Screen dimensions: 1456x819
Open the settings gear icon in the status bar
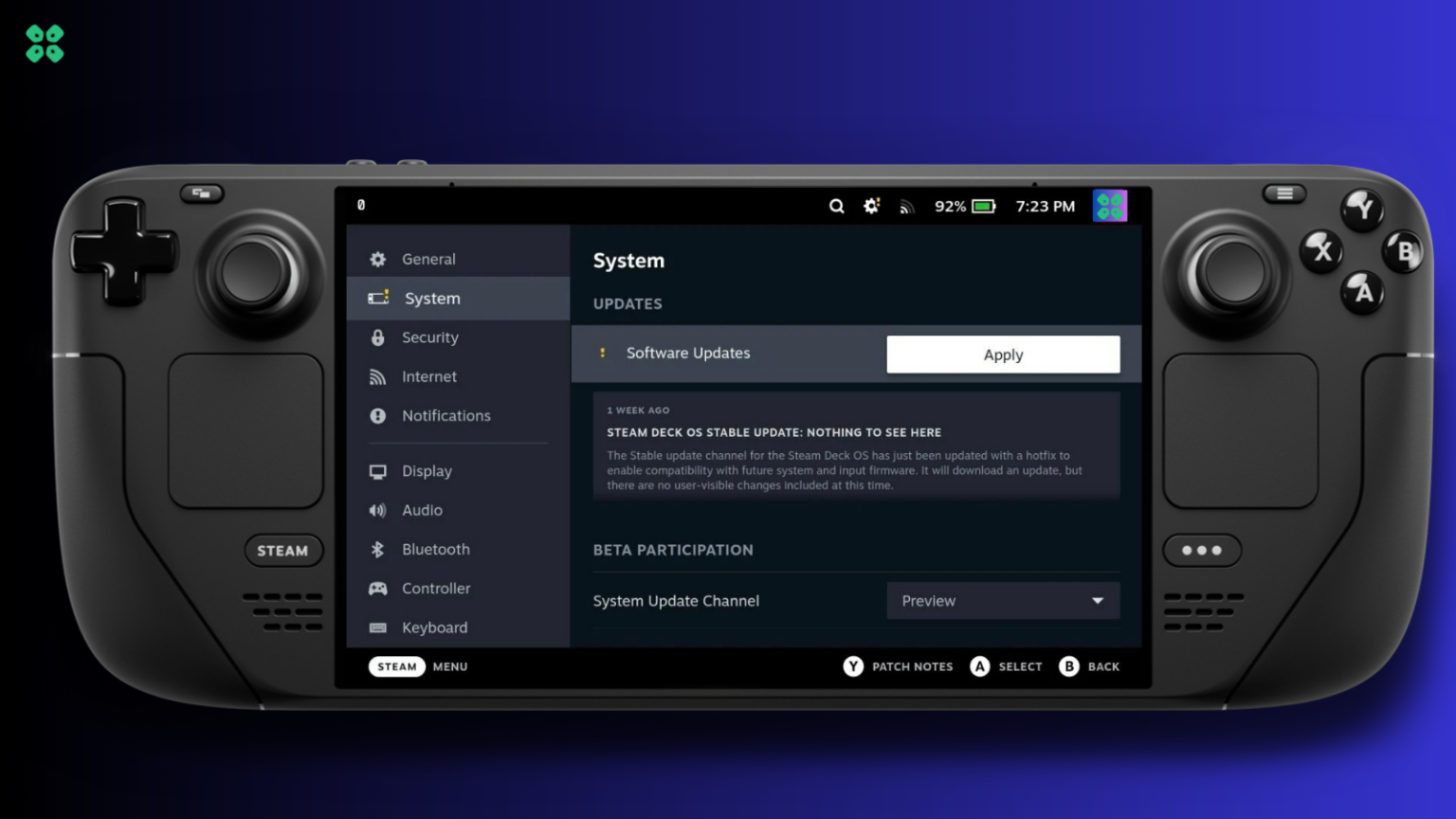pyautogui.click(x=871, y=207)
